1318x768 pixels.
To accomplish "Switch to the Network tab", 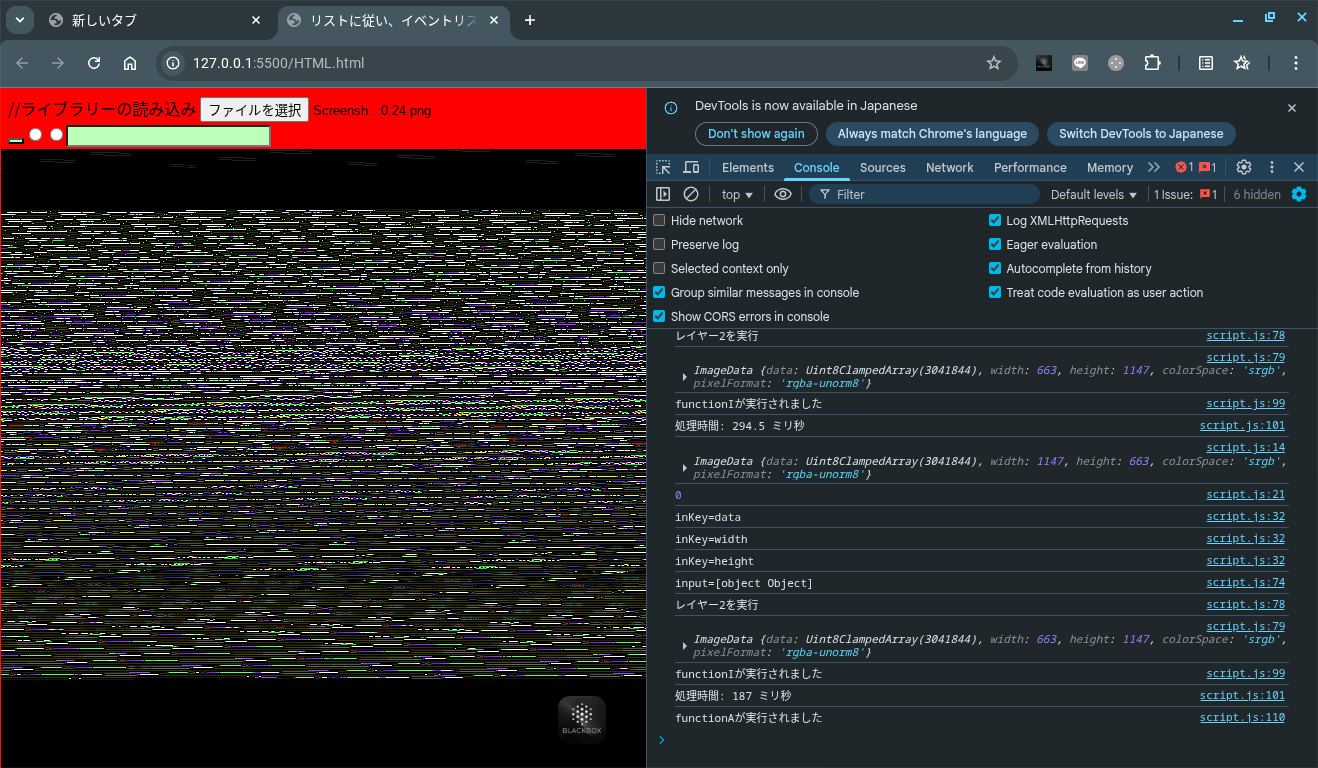I will 948,167.
